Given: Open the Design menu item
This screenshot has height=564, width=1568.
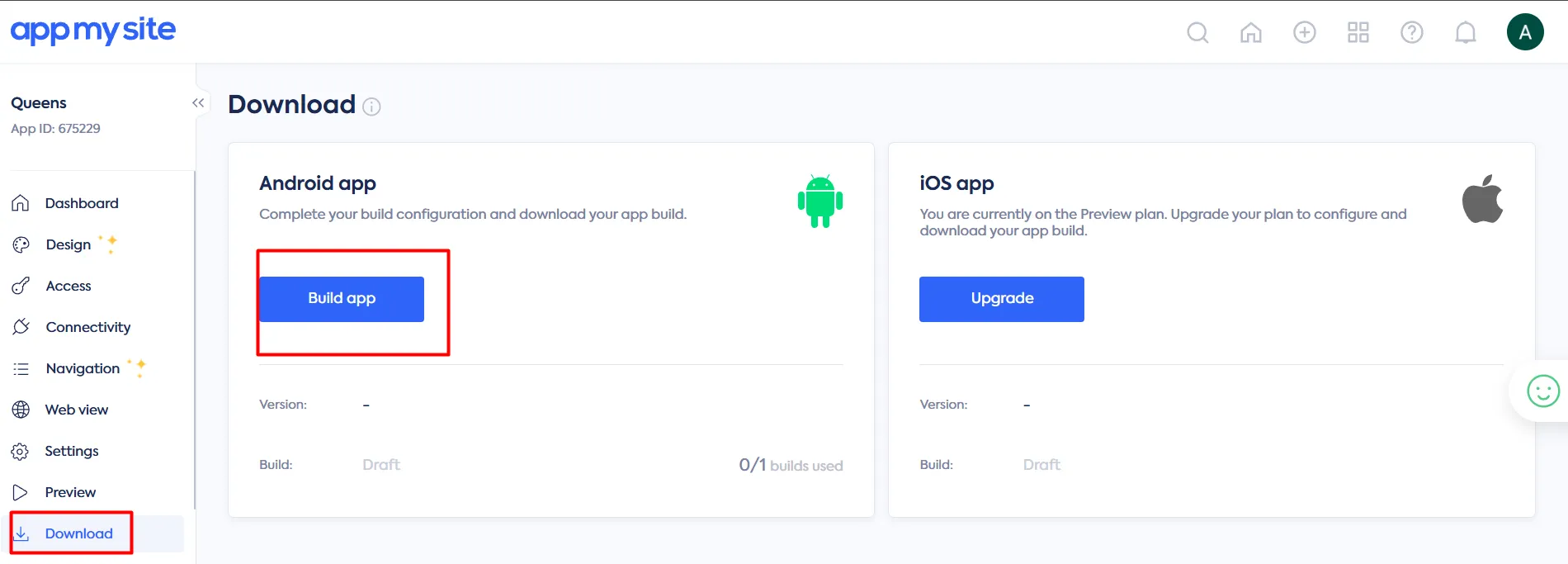Looking at the screenshot, I should point(68,244).
